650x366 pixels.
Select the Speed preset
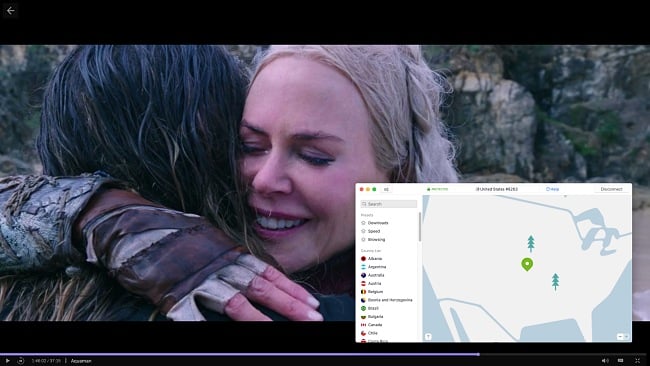point(374,231)
